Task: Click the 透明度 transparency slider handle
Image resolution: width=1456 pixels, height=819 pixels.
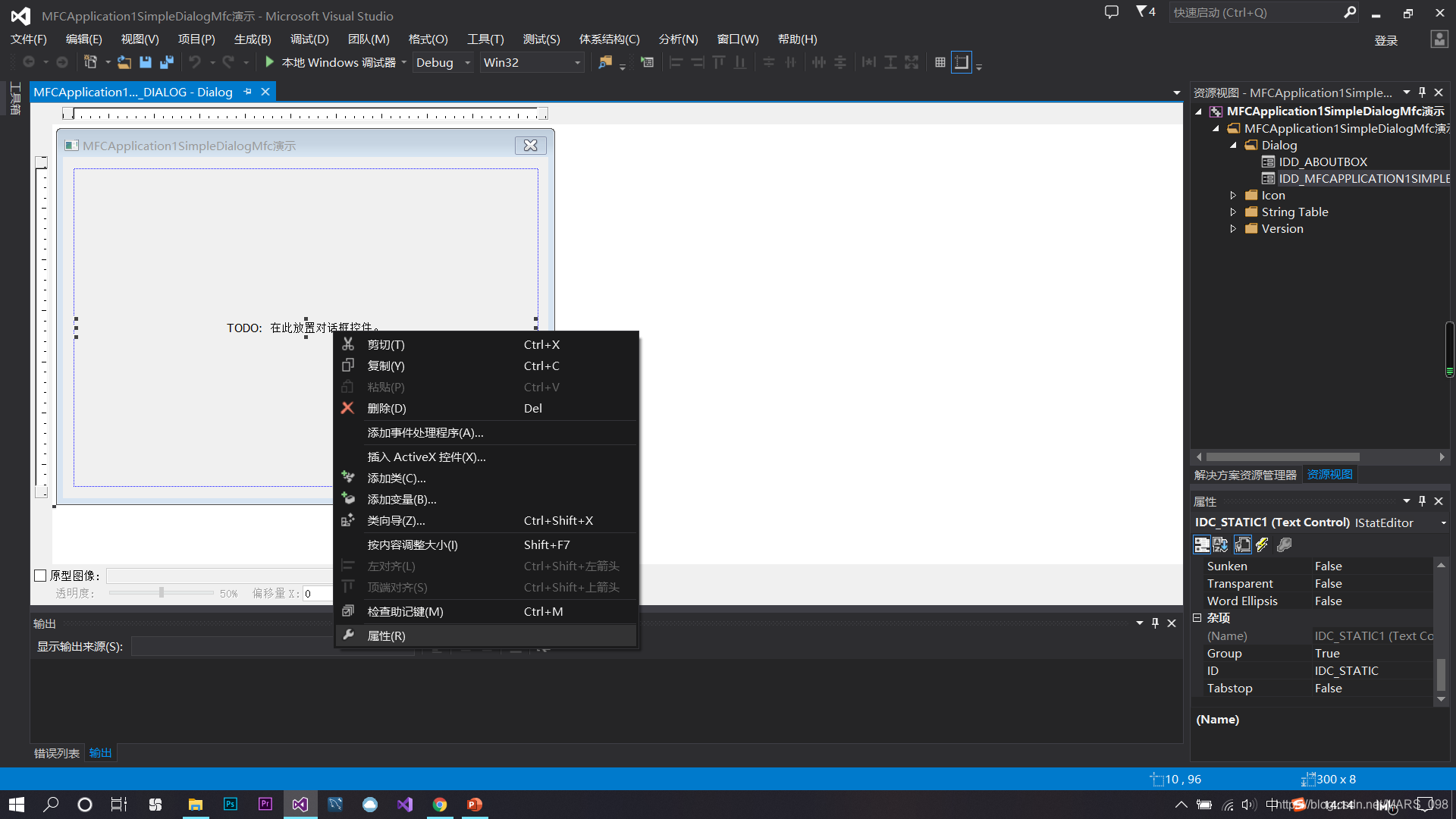Action: tap(162, 592)
